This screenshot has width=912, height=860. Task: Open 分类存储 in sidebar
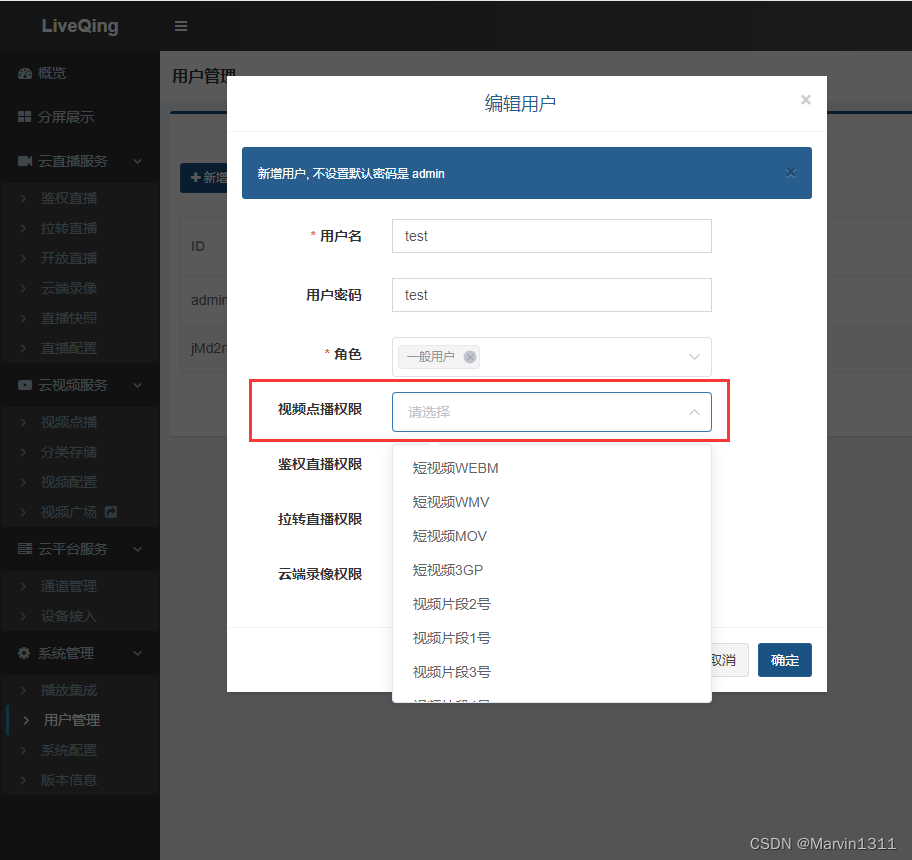point(69,452)
